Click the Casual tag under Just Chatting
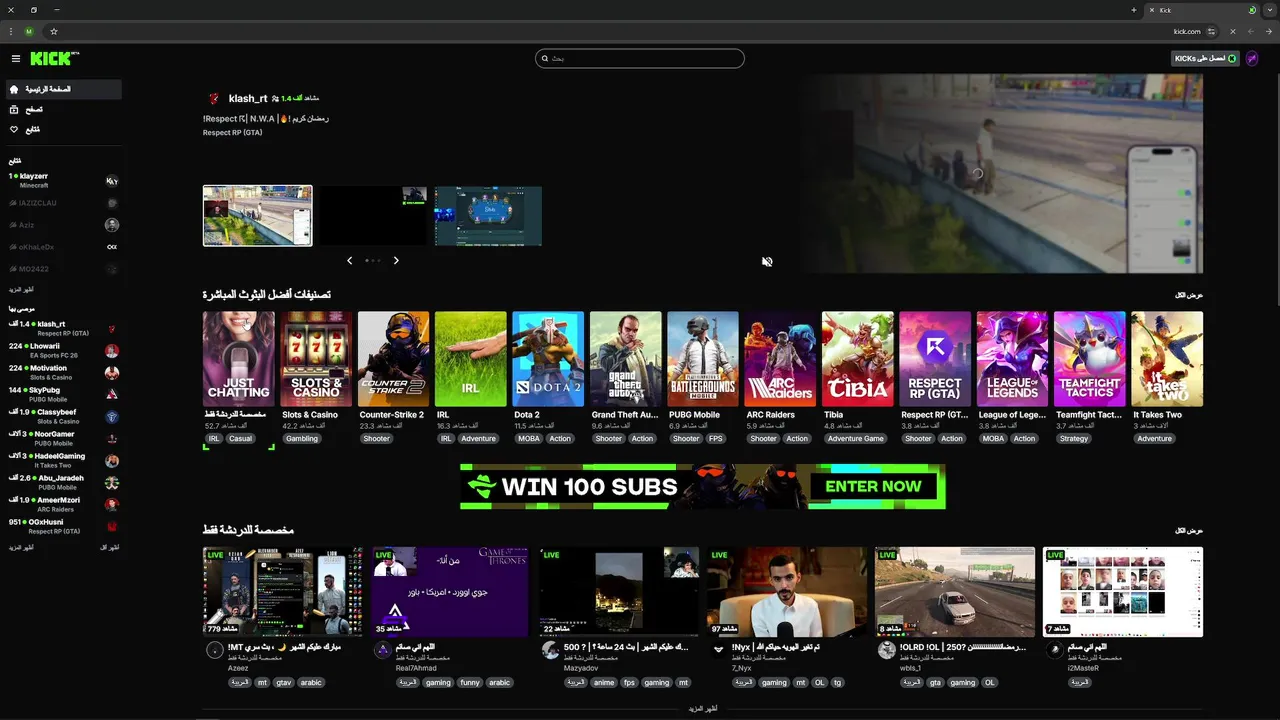 (x=240, y=439)
